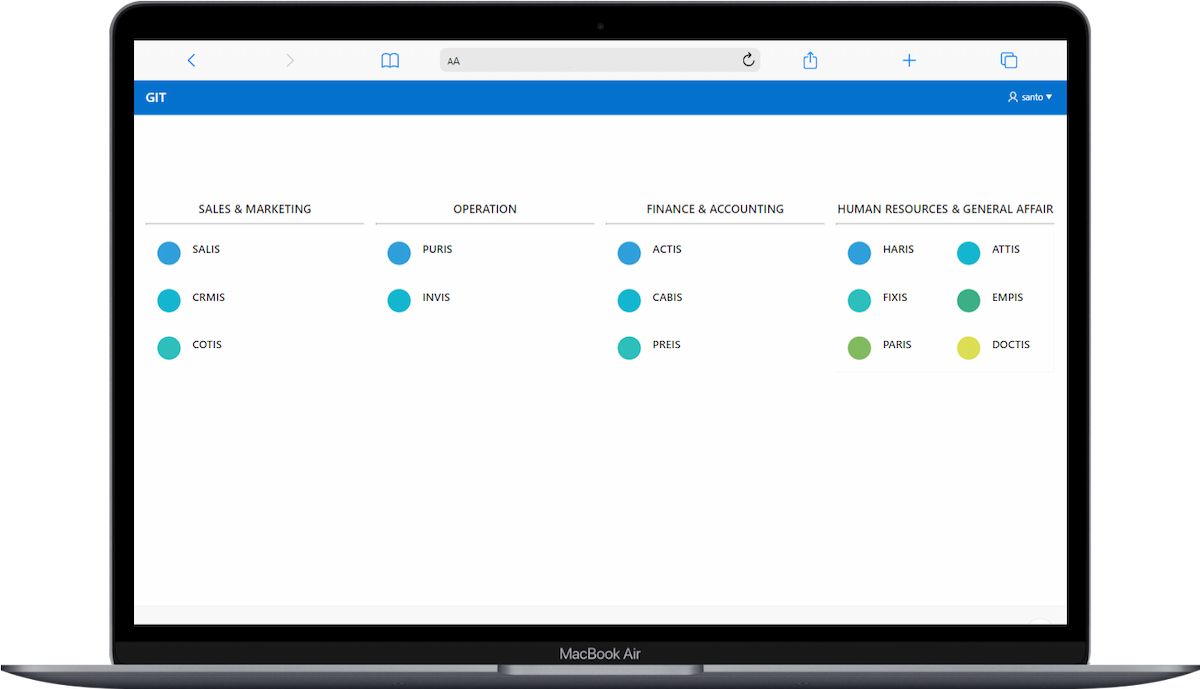Open the COTIS text link
The height and width of the screenshot is (689, 1200).
click(x=207, y=344)
